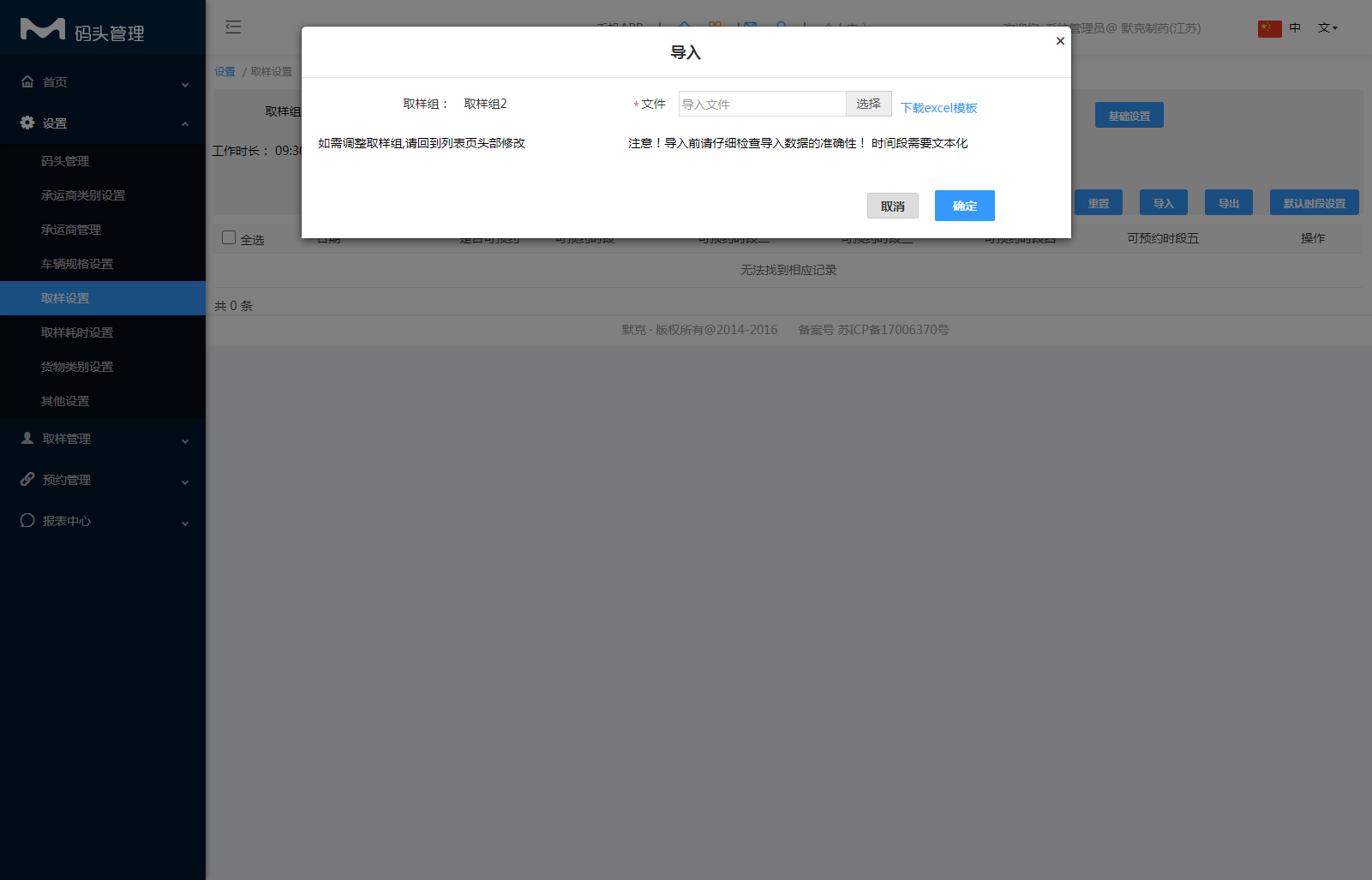This screenshot has width=1372, height=880.
Task: Click the person icon beside 取样管理
Action: (27, 438)
